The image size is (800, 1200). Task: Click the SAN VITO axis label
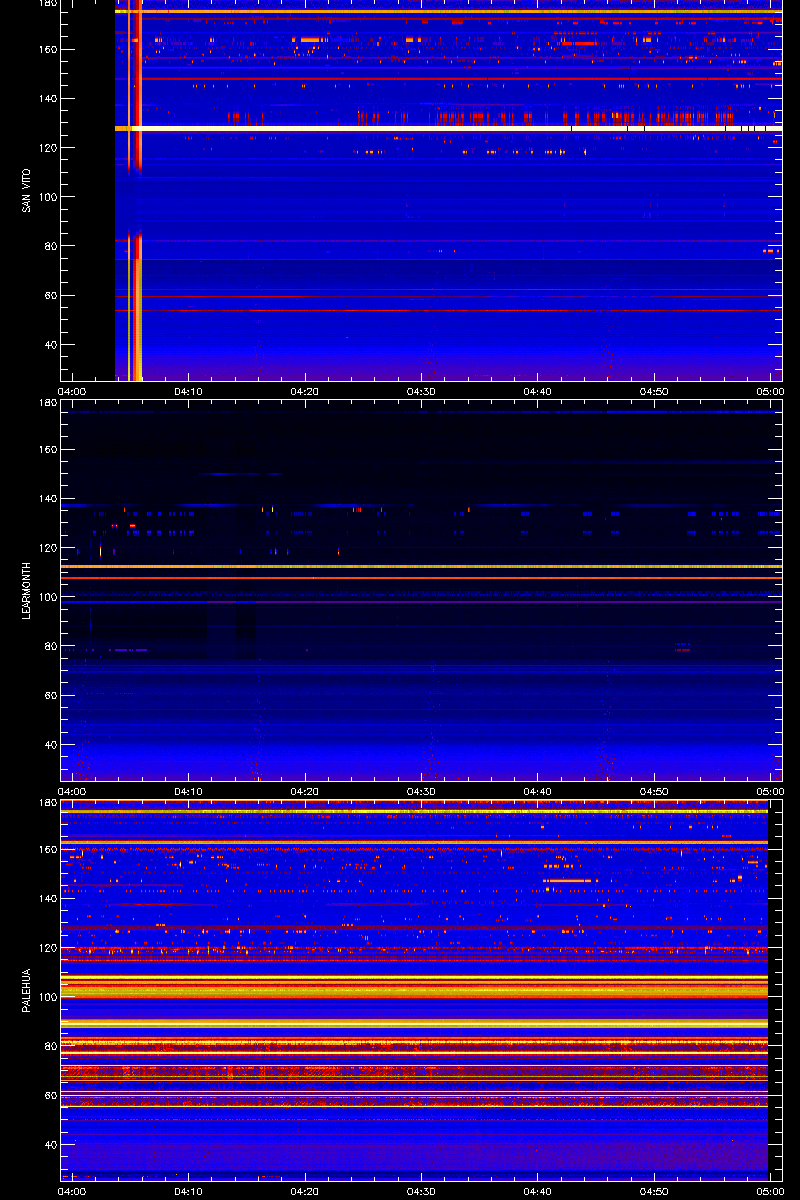(x=27, y=191)
